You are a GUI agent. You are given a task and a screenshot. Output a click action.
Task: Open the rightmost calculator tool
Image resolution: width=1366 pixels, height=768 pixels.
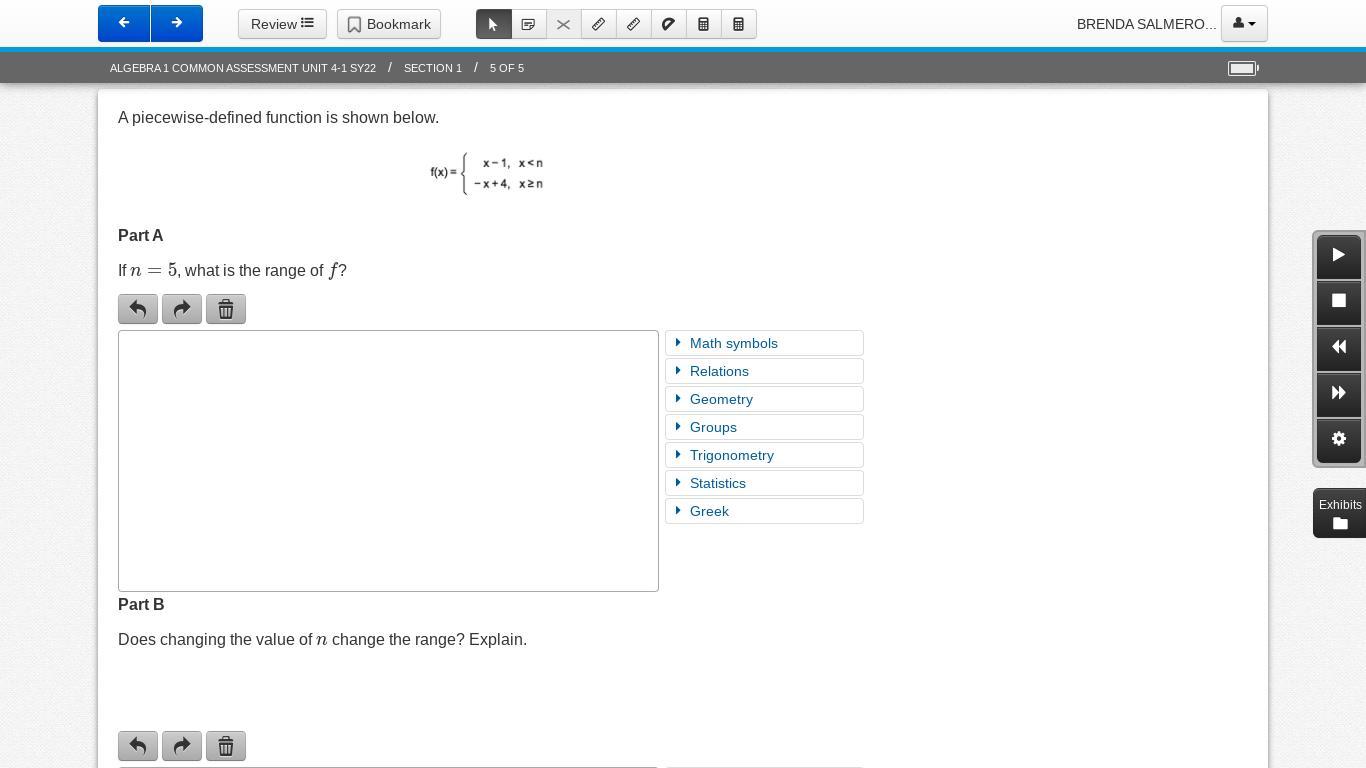739,24
